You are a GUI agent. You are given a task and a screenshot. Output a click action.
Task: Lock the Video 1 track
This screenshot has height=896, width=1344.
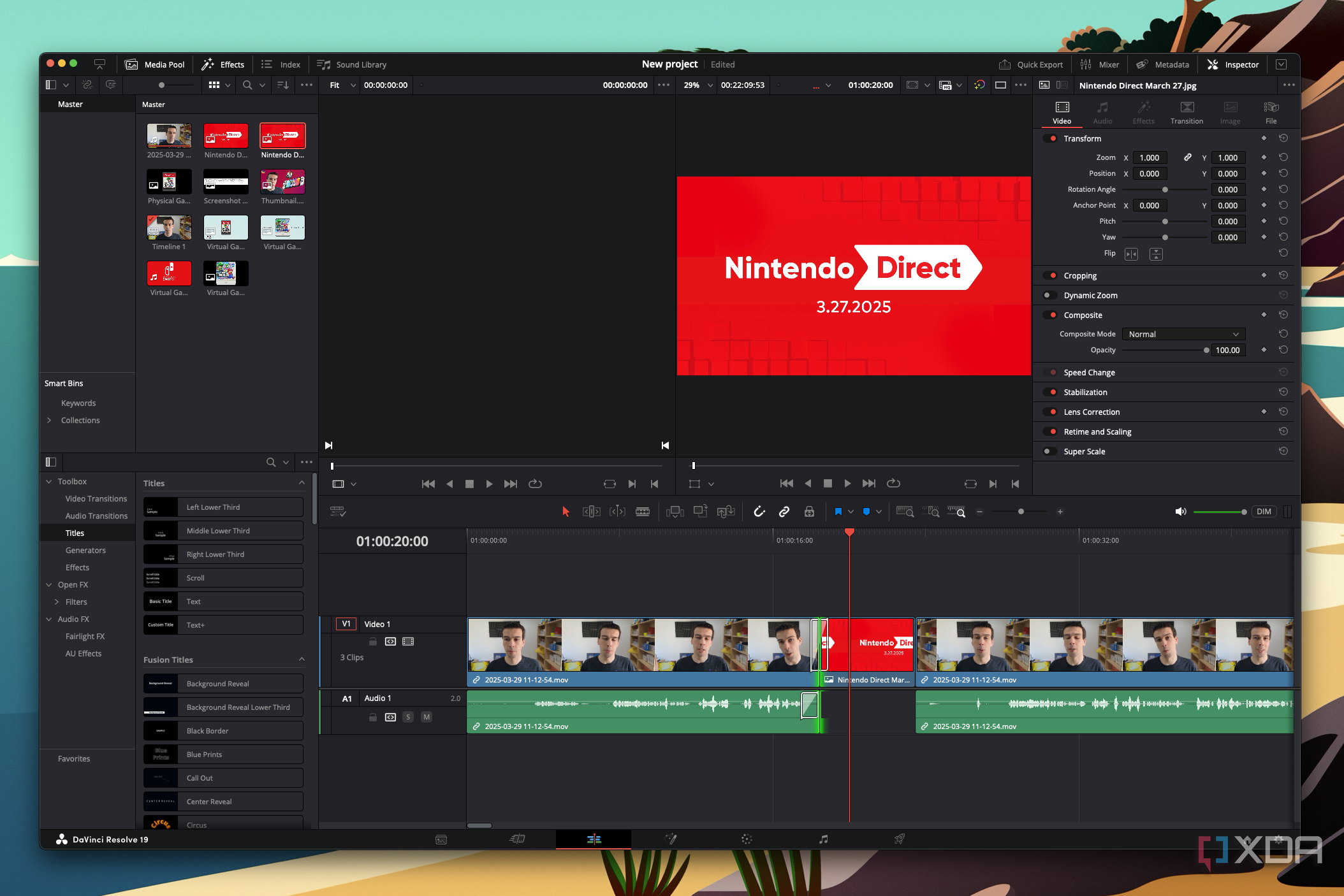pyautogui.click(x=373, y=642)
